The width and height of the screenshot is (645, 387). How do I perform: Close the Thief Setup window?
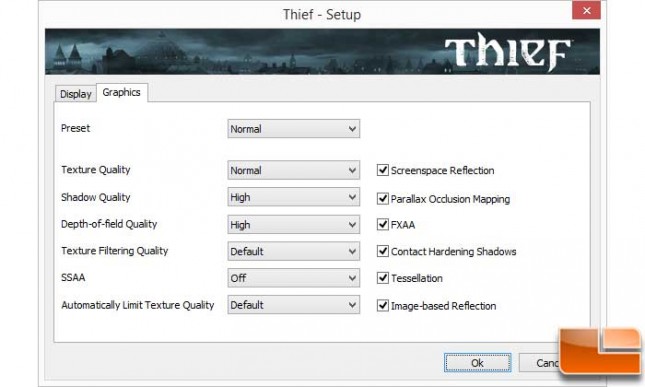586,10
